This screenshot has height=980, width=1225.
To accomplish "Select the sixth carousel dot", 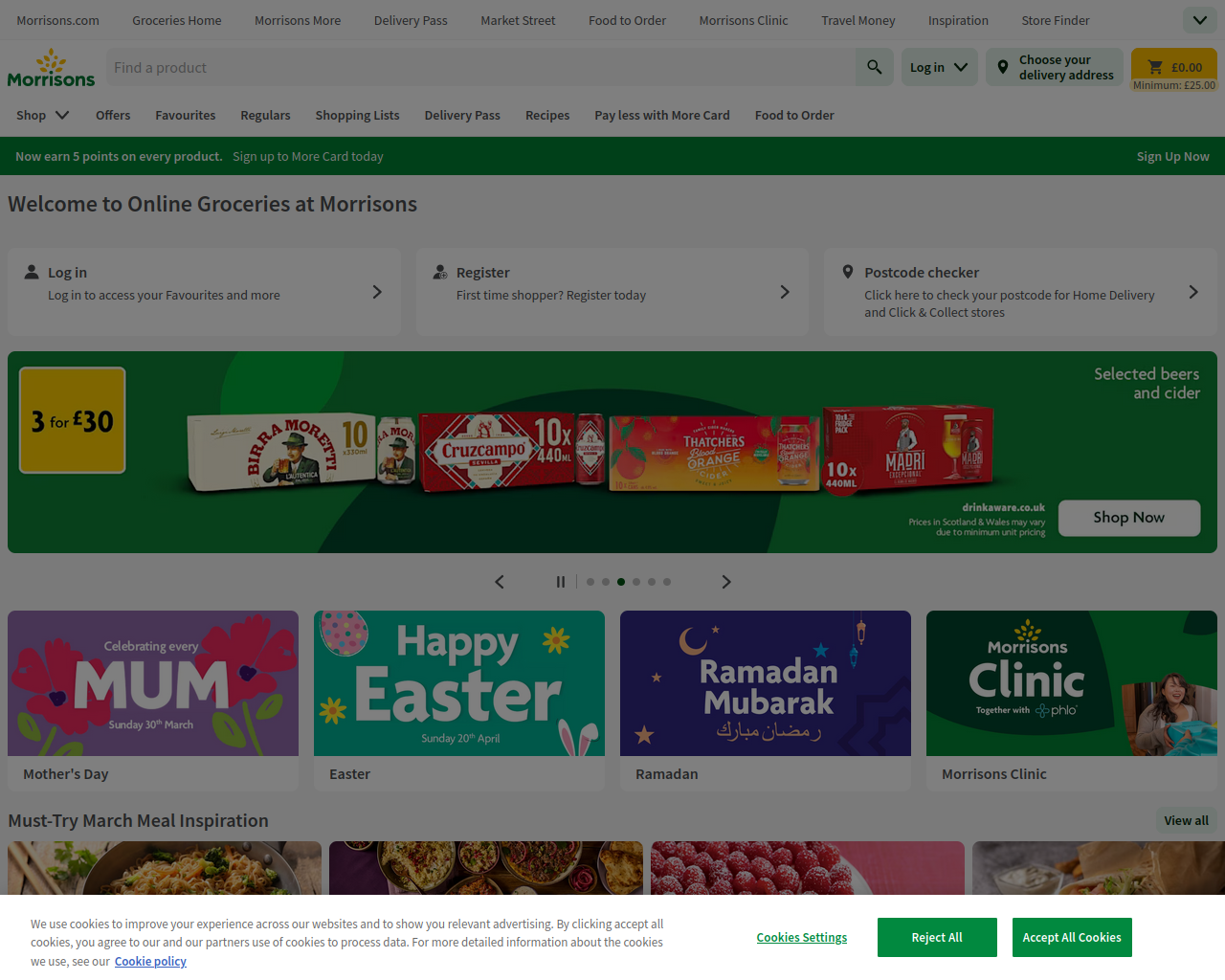I will [x=667, y=582].
